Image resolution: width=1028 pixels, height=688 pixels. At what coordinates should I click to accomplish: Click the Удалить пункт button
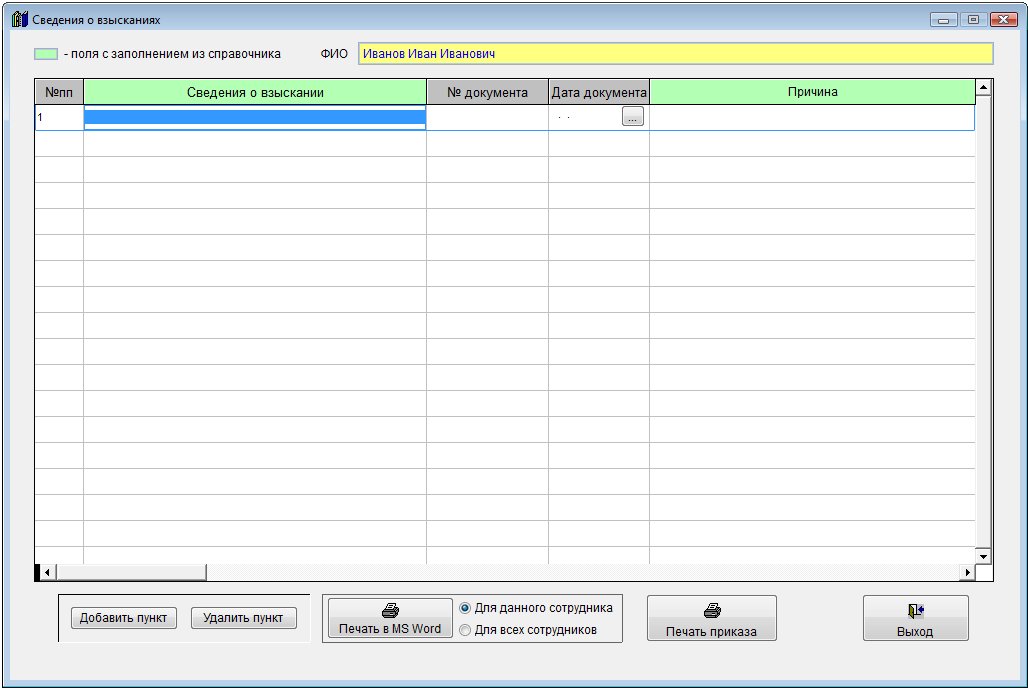point(243,618)
